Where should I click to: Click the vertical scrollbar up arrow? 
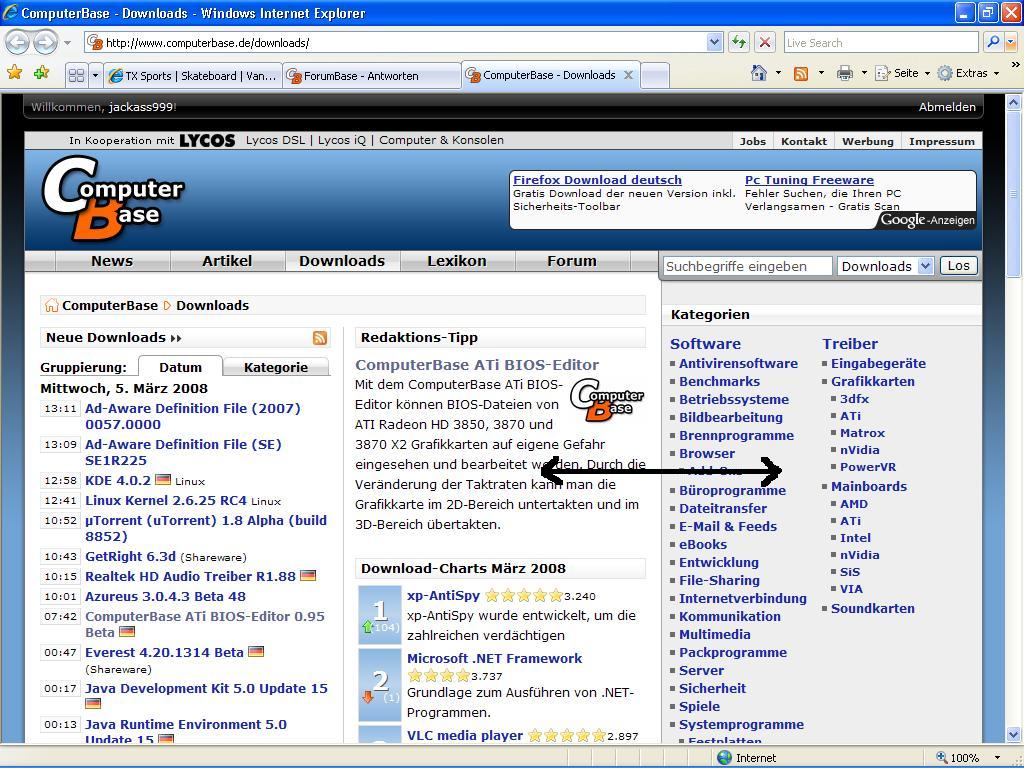[x=1014, y=101]
